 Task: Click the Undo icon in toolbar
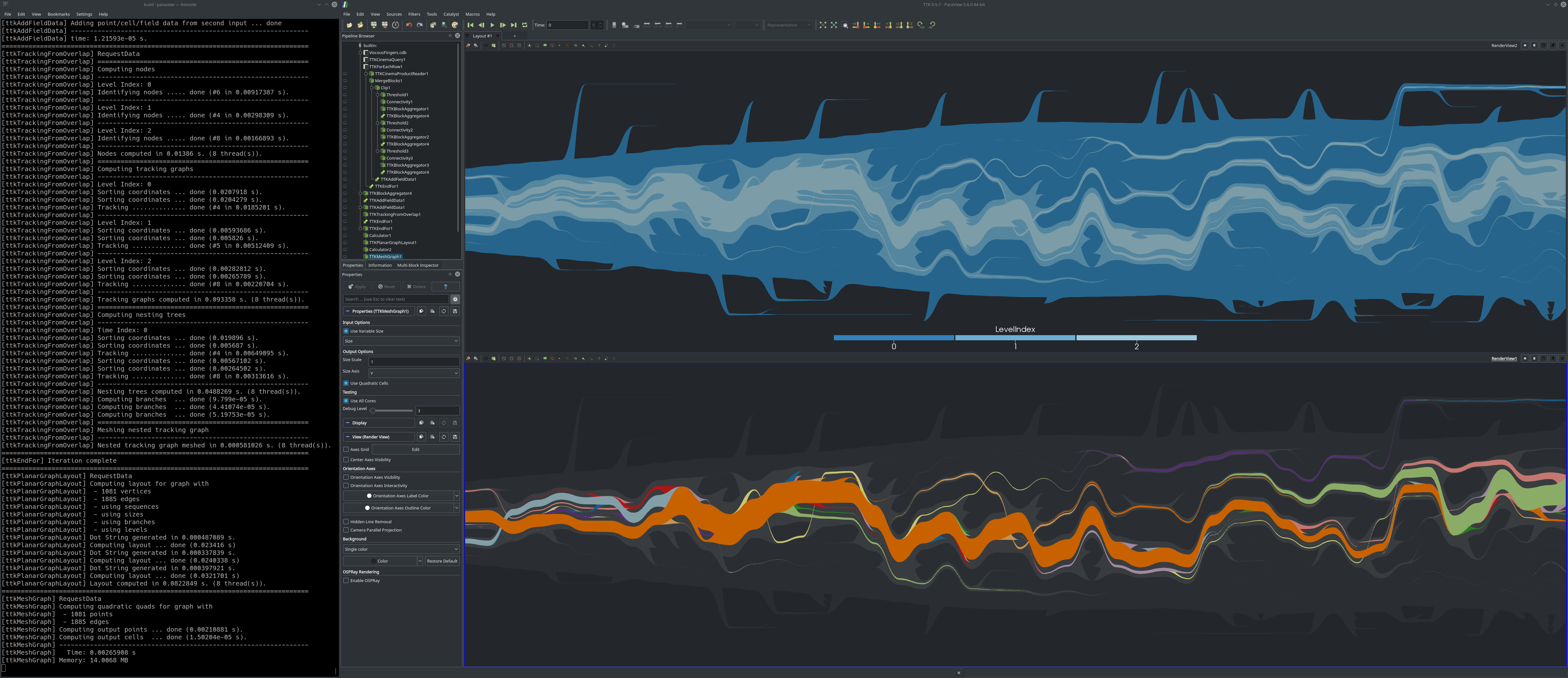pos(409,25)
